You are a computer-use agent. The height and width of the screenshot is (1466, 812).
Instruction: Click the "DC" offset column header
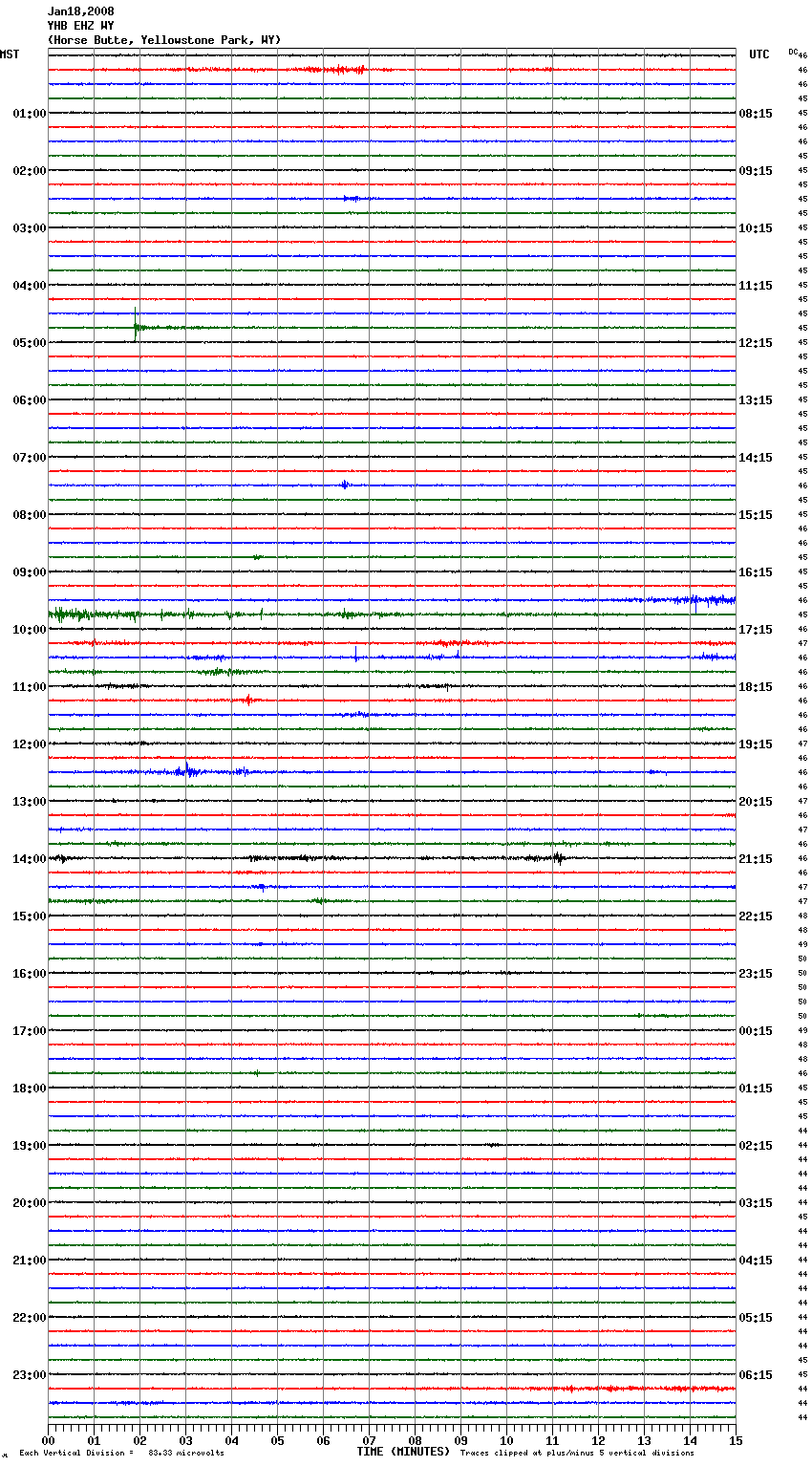pos(793,52)
